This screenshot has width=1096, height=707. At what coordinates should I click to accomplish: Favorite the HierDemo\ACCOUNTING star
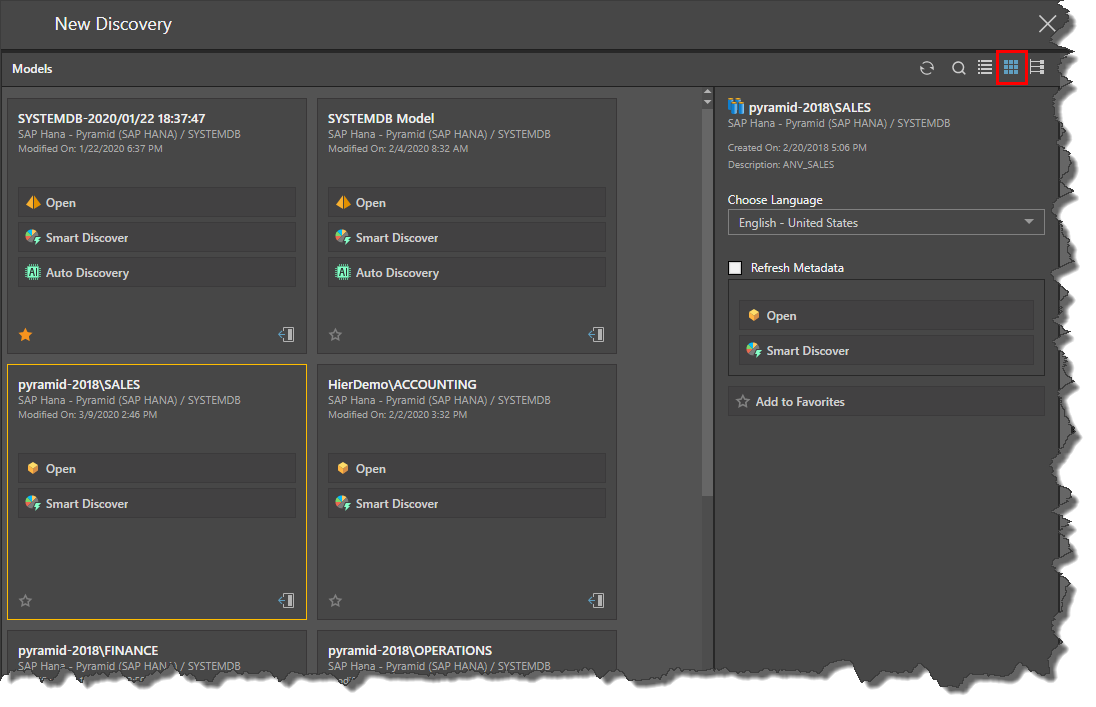coord(336,600)
